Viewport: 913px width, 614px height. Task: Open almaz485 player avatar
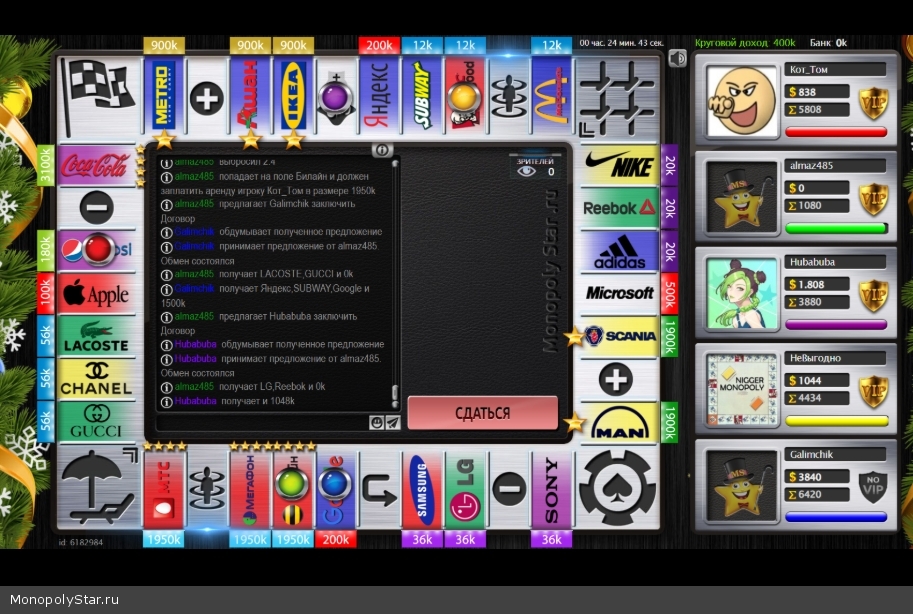pos(742,197)
